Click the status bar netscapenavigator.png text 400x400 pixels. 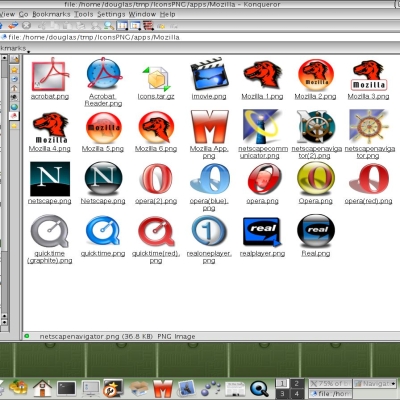tap(79, 337)
